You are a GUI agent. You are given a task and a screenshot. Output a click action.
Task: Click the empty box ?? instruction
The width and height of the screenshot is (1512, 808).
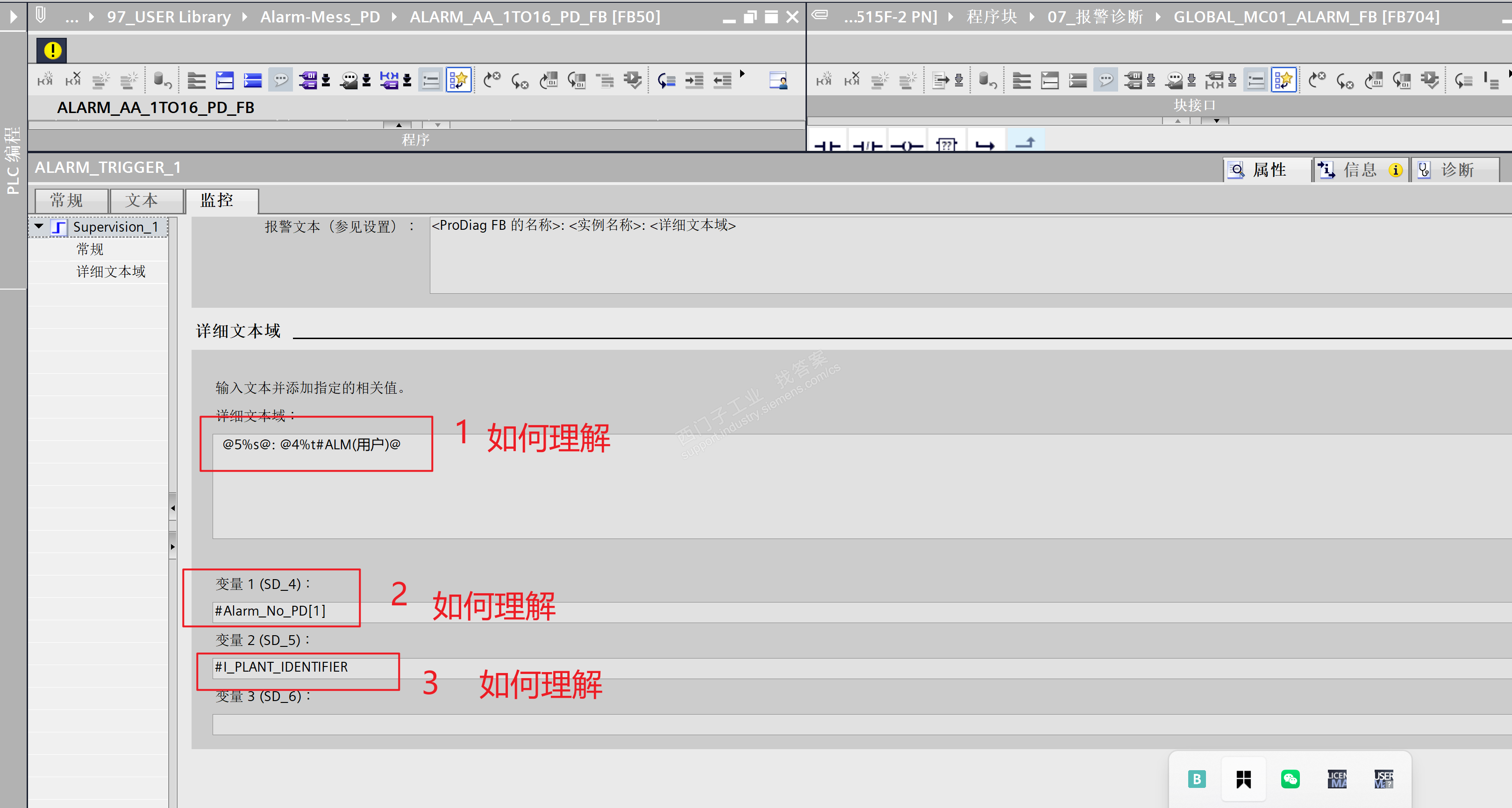[946, 145]
